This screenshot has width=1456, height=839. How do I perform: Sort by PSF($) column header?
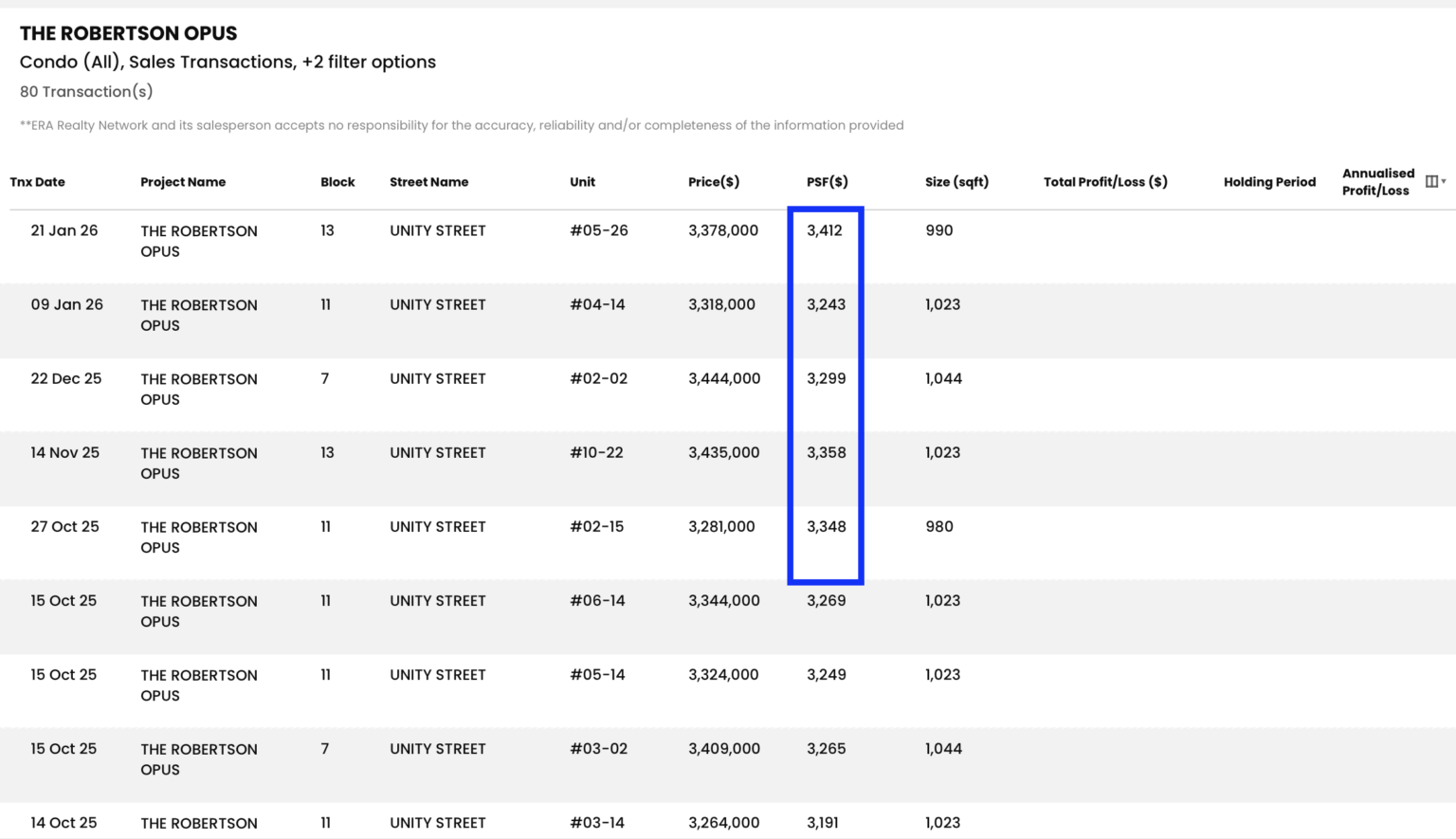(x=828, y=182)
